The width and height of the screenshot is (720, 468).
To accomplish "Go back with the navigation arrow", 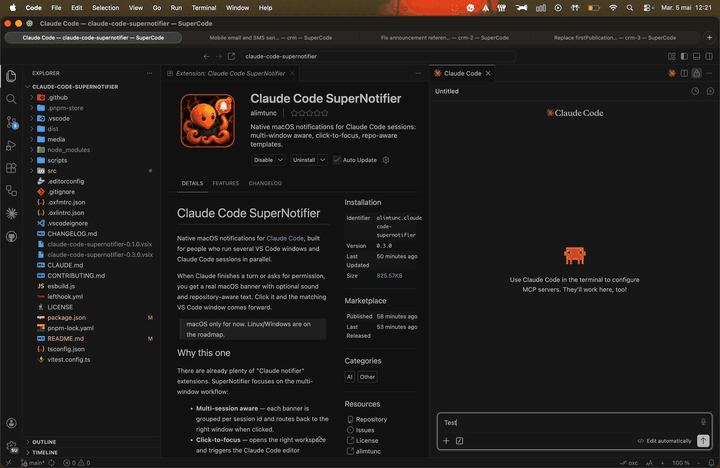I will click(x=206, y=56).
